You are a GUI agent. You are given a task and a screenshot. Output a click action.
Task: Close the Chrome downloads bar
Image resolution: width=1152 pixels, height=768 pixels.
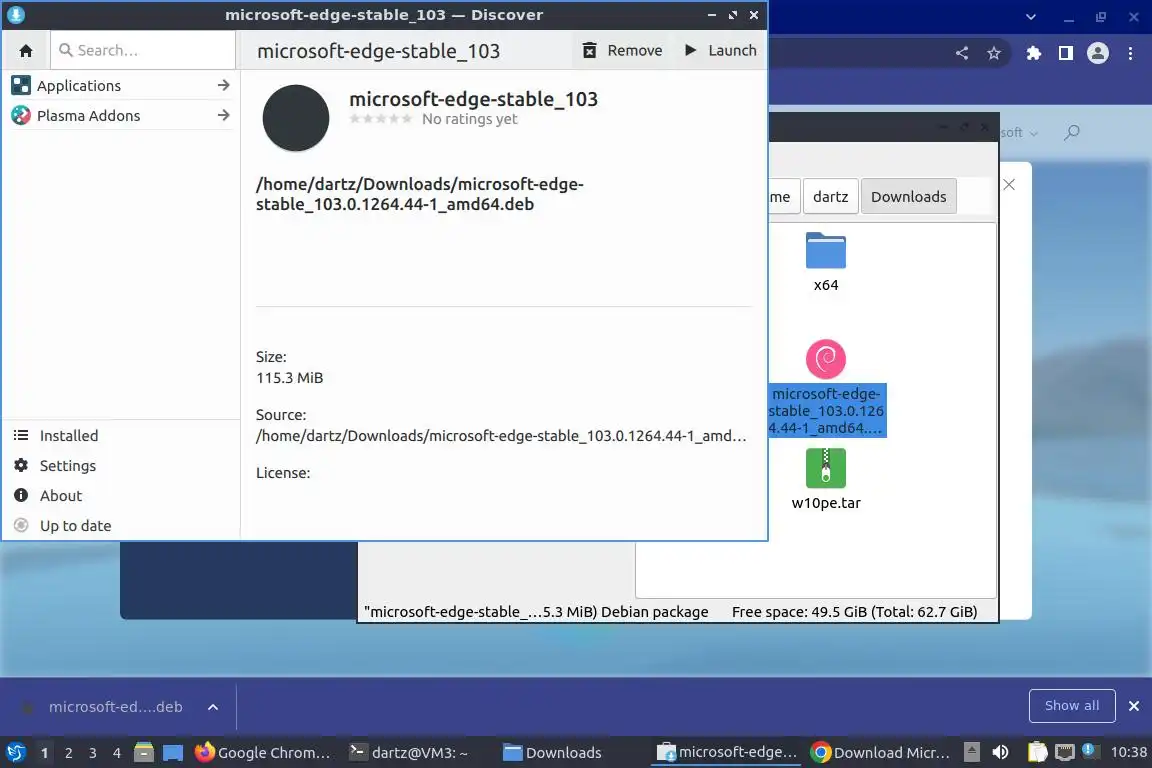[1134, 706]
